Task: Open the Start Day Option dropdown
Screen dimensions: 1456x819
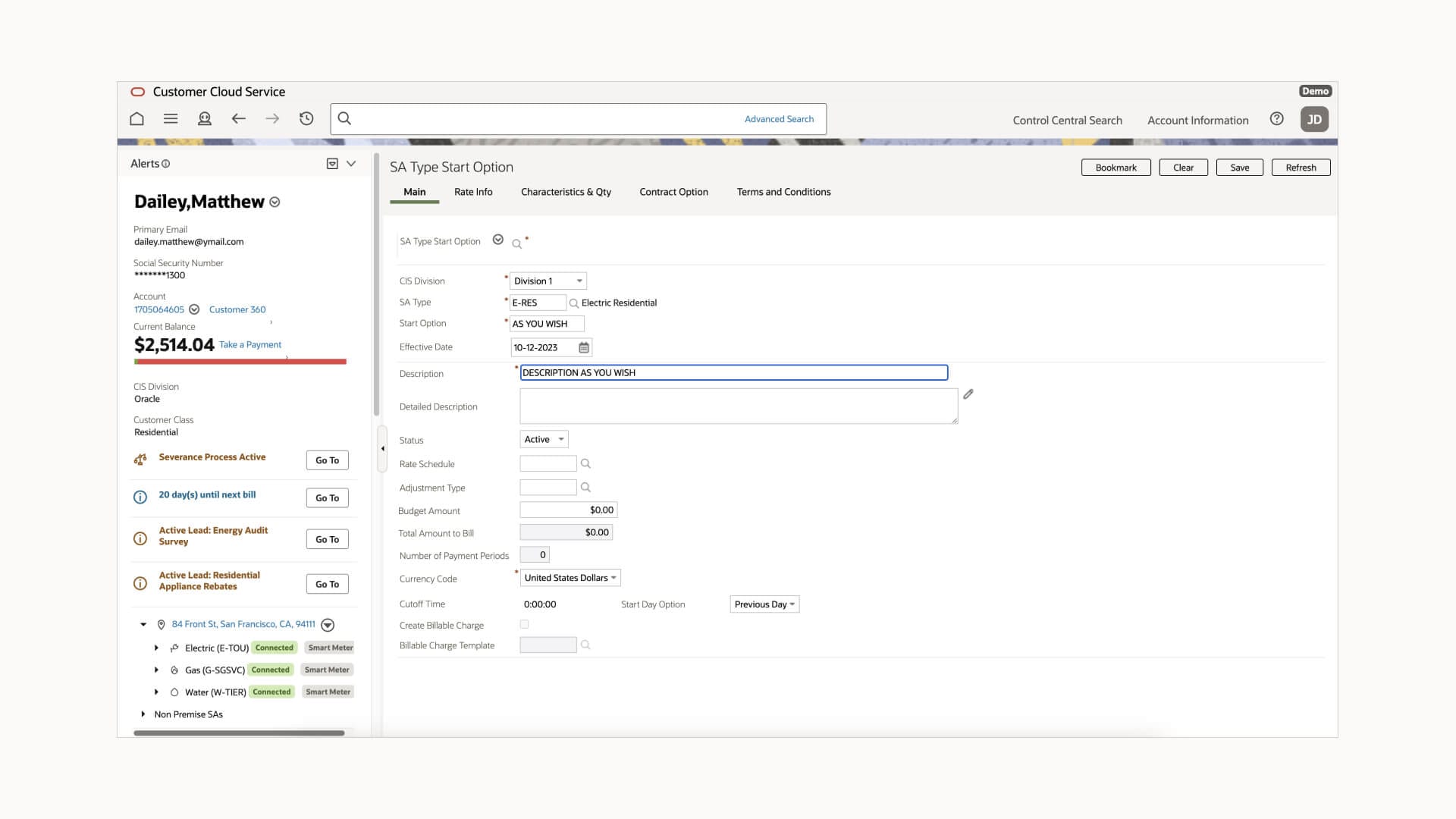Action: pyautogui.click(x=764, y=604)
